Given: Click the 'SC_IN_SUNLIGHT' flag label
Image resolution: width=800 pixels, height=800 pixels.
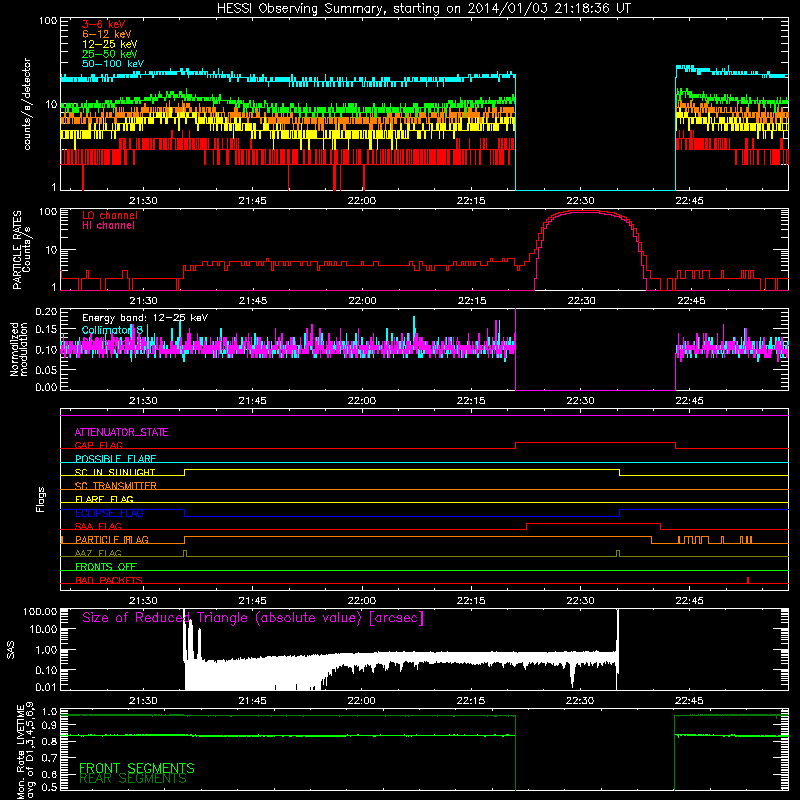Looking at the screenshot, I should (x=115, y=472).
